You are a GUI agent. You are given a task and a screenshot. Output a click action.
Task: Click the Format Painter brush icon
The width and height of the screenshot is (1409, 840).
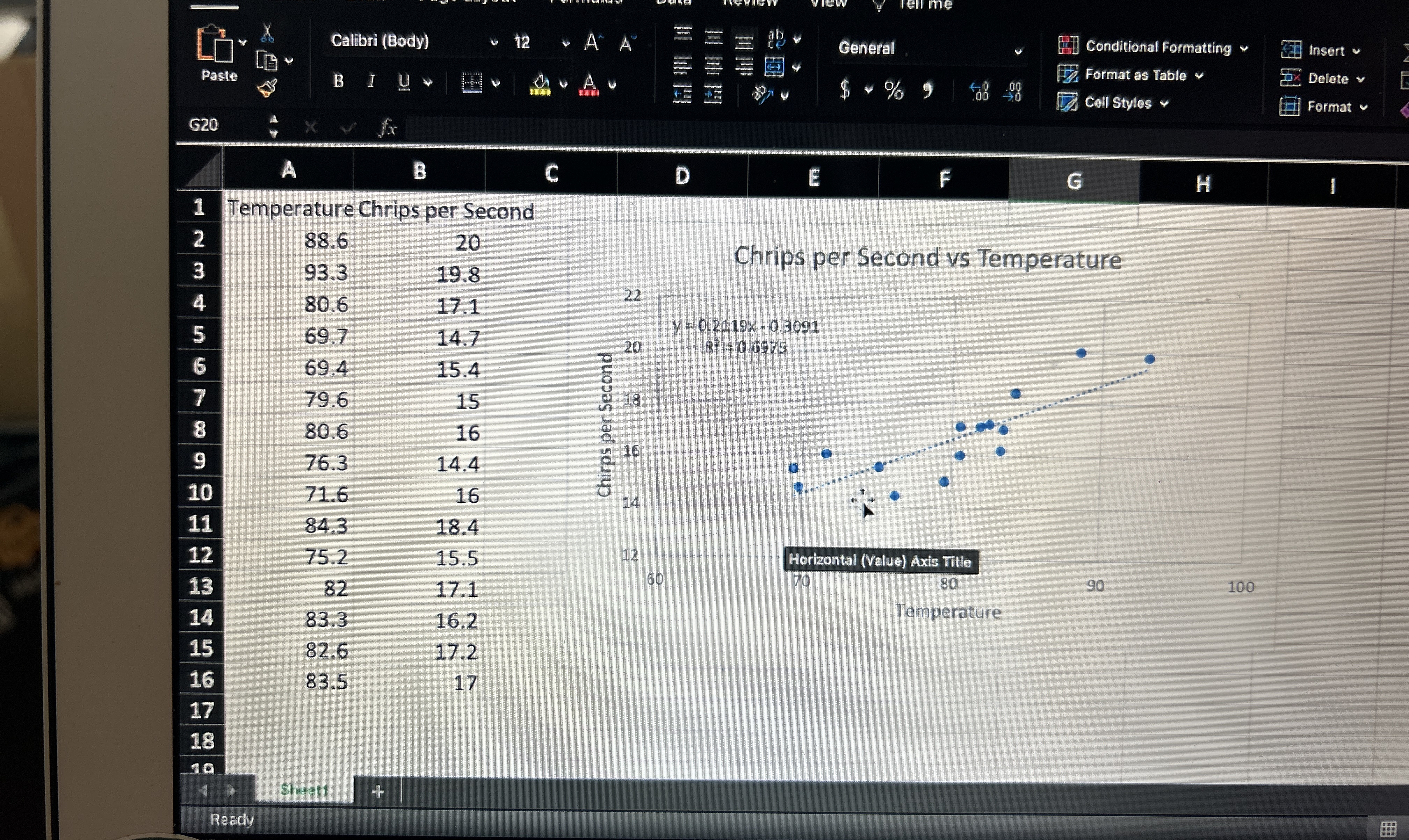(x=267, y=87)
